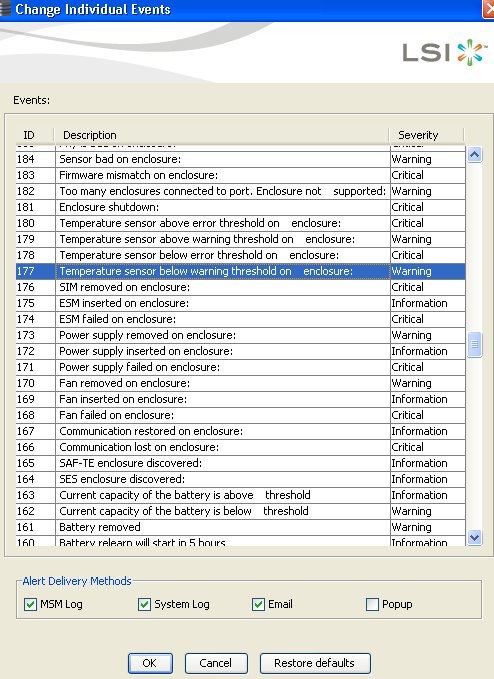Screen dimensions: 494x679
Task: Click the window icon in title bar
Action: click(x=5, y=9)
